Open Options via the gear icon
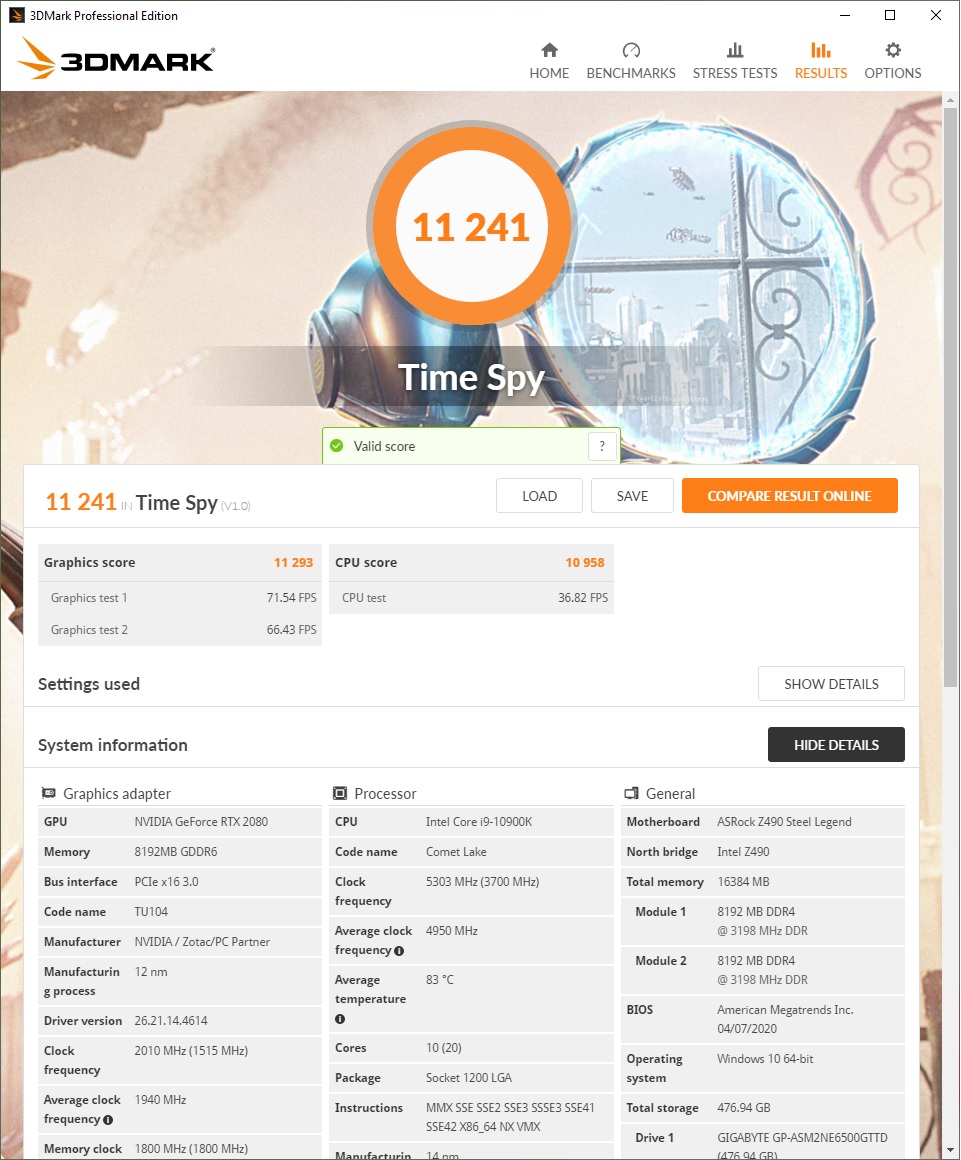 click(893, 50)
